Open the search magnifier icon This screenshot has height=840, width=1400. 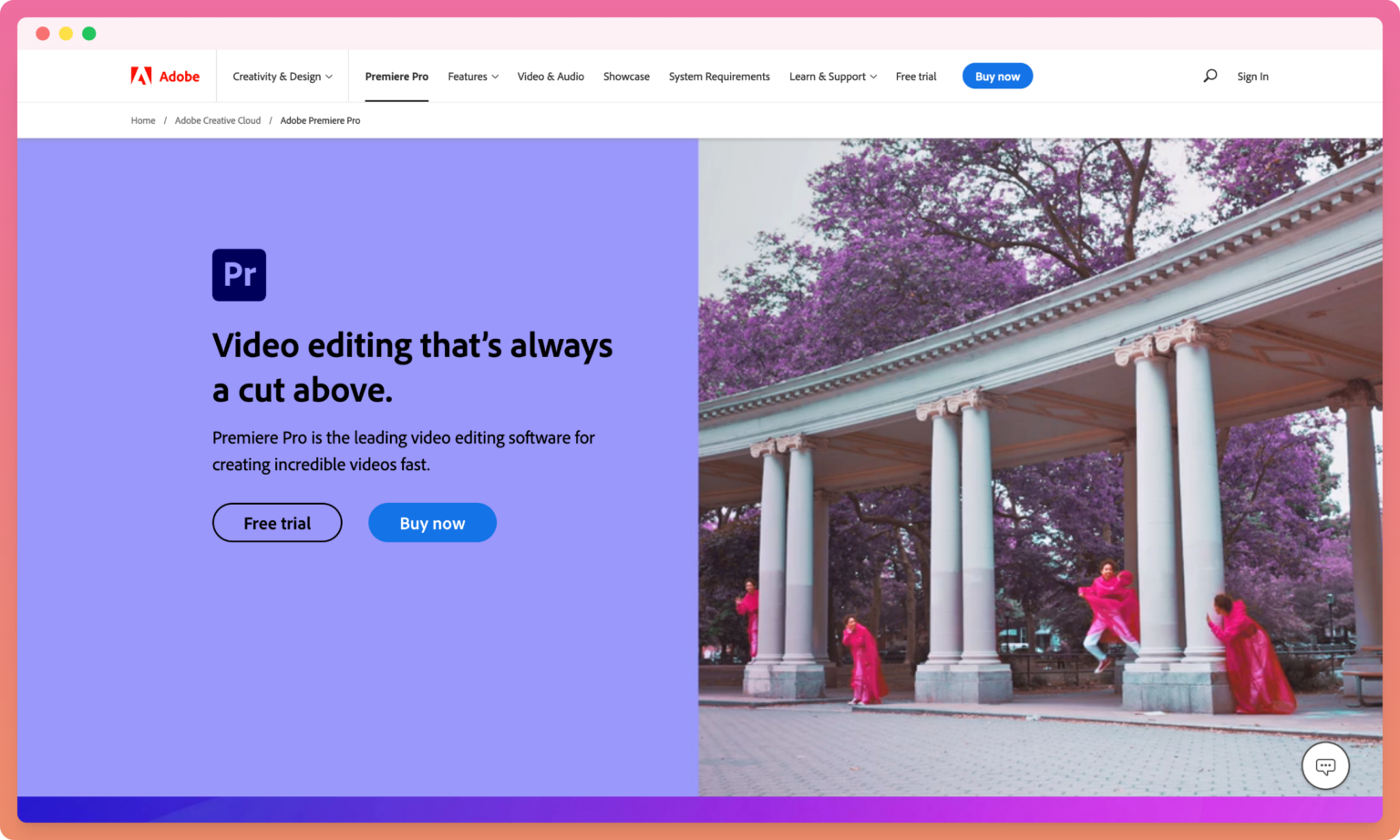1210,76
